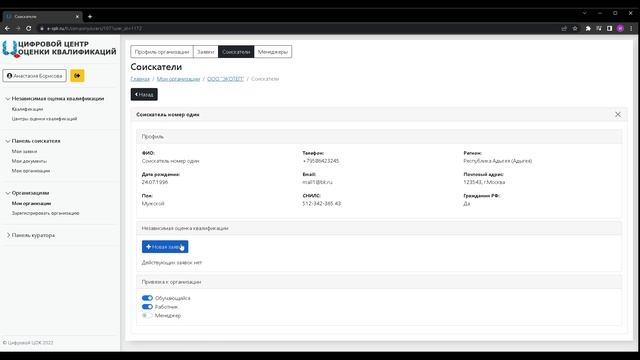Click the browser forward arrow
Screen dimensions: 640x360
click(18, 28)
